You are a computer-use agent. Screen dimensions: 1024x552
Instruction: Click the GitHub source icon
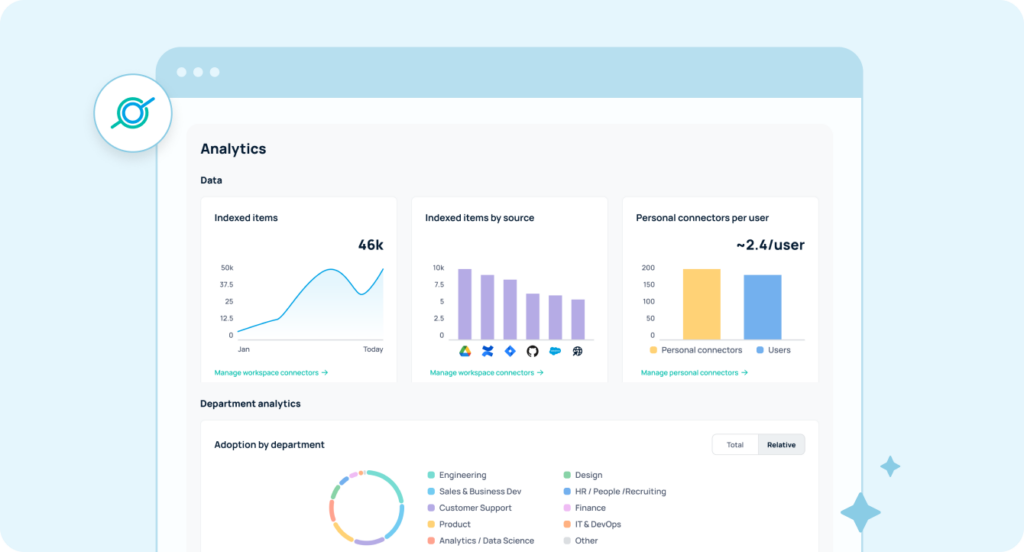532,351
